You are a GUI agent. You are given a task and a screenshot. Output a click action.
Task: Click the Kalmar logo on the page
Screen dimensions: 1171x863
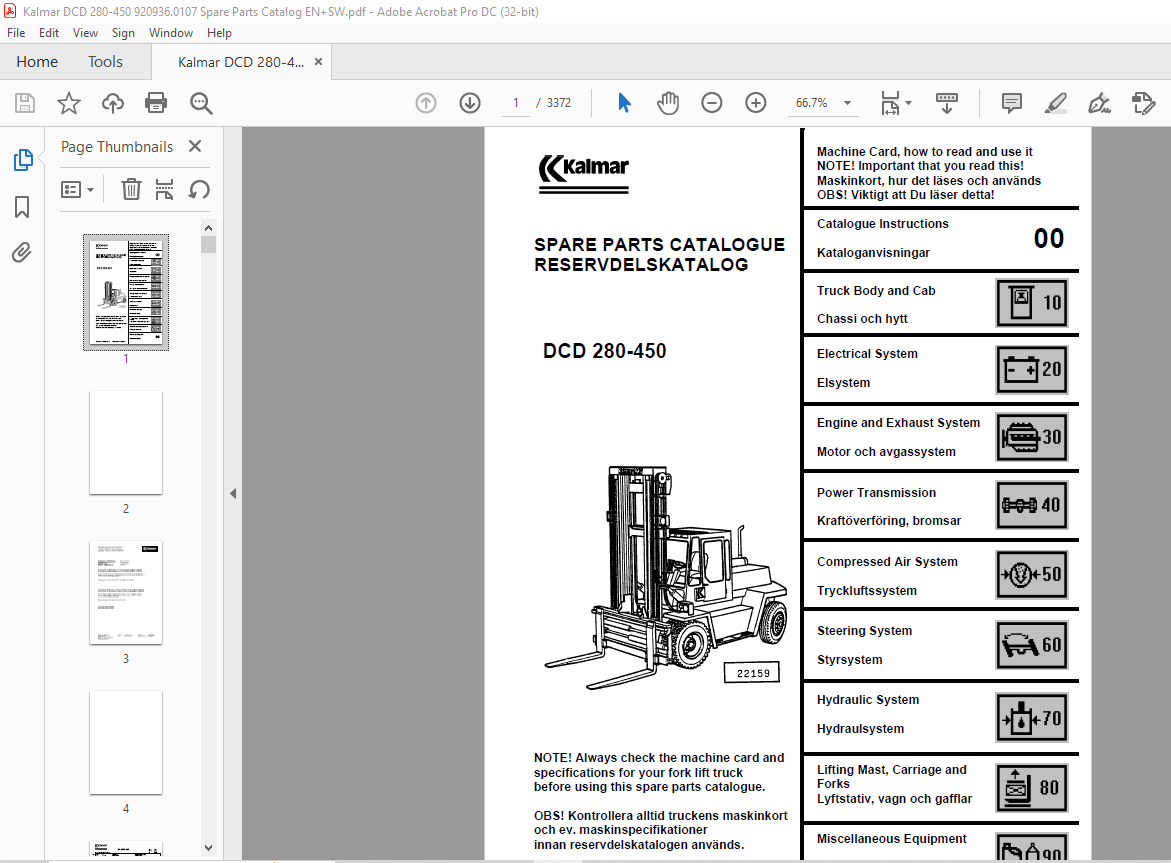coord(584,173)
